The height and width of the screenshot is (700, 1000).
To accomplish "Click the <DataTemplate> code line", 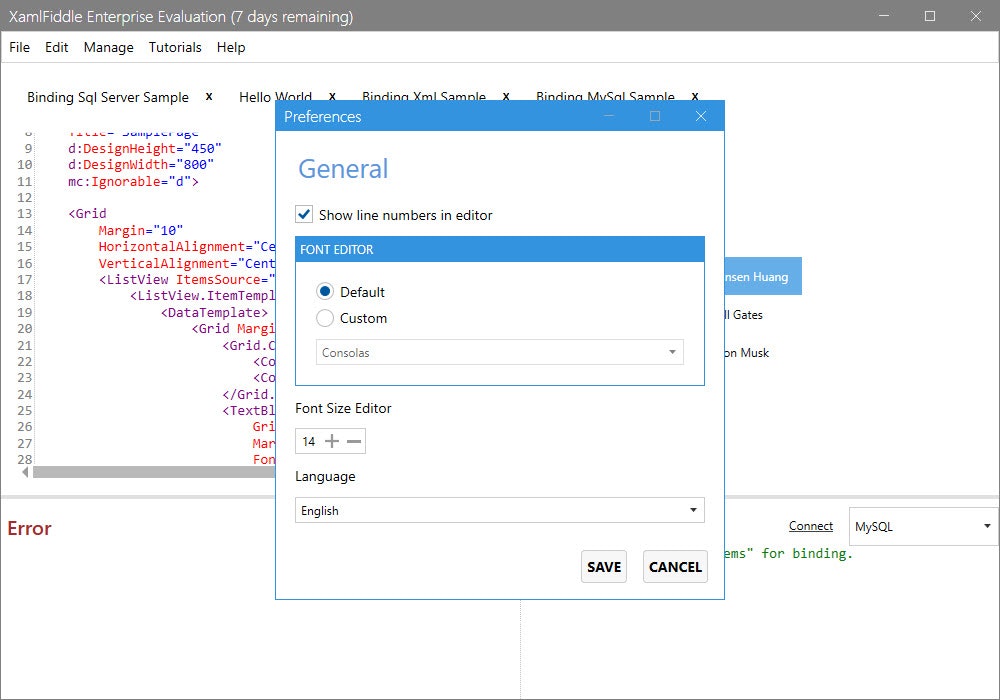I will click(x=214, y=312).
